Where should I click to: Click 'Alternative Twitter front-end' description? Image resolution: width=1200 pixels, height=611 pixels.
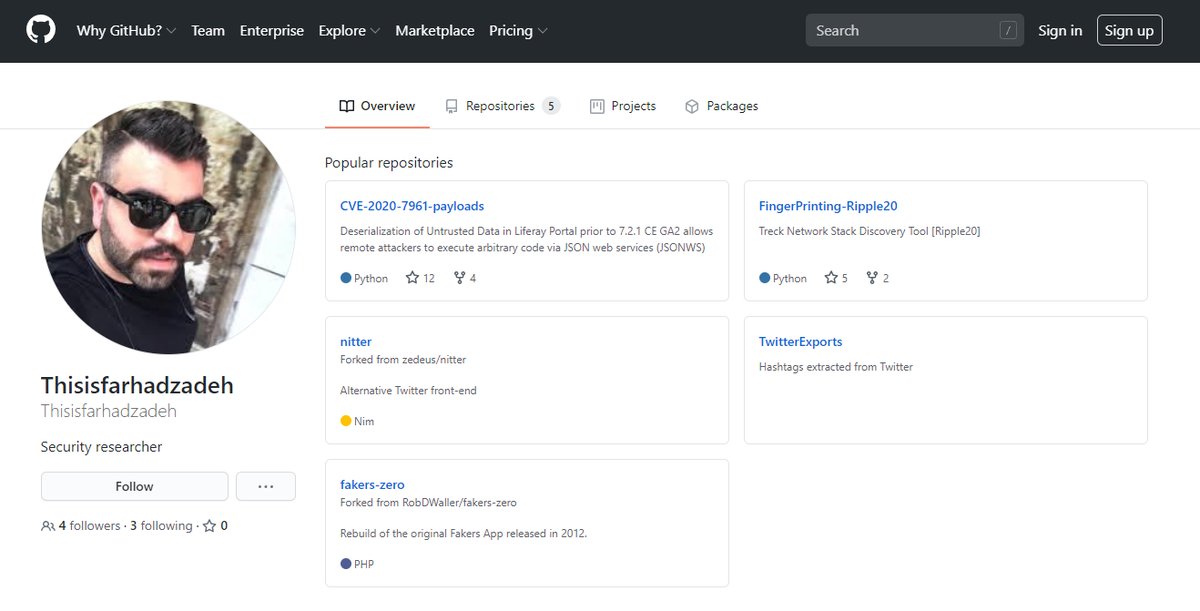point(408,390)
